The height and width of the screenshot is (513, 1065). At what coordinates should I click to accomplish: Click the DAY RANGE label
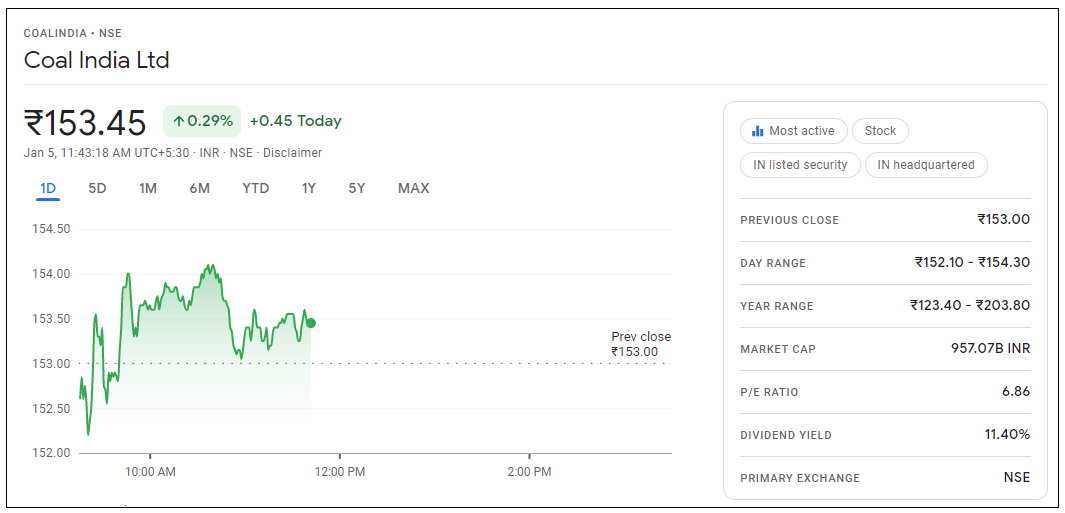point(773,263)
